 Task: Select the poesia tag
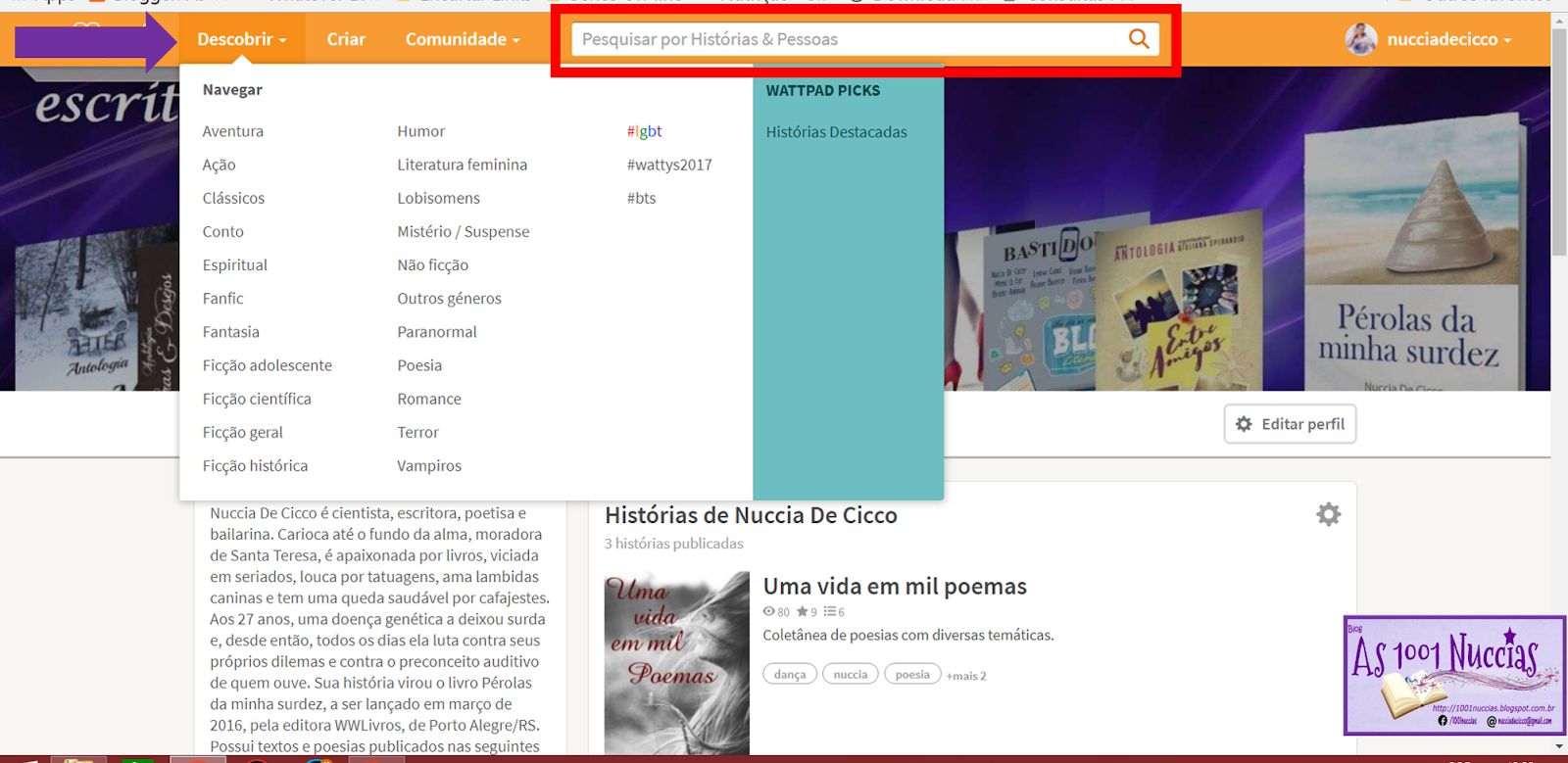click(912, 674)
